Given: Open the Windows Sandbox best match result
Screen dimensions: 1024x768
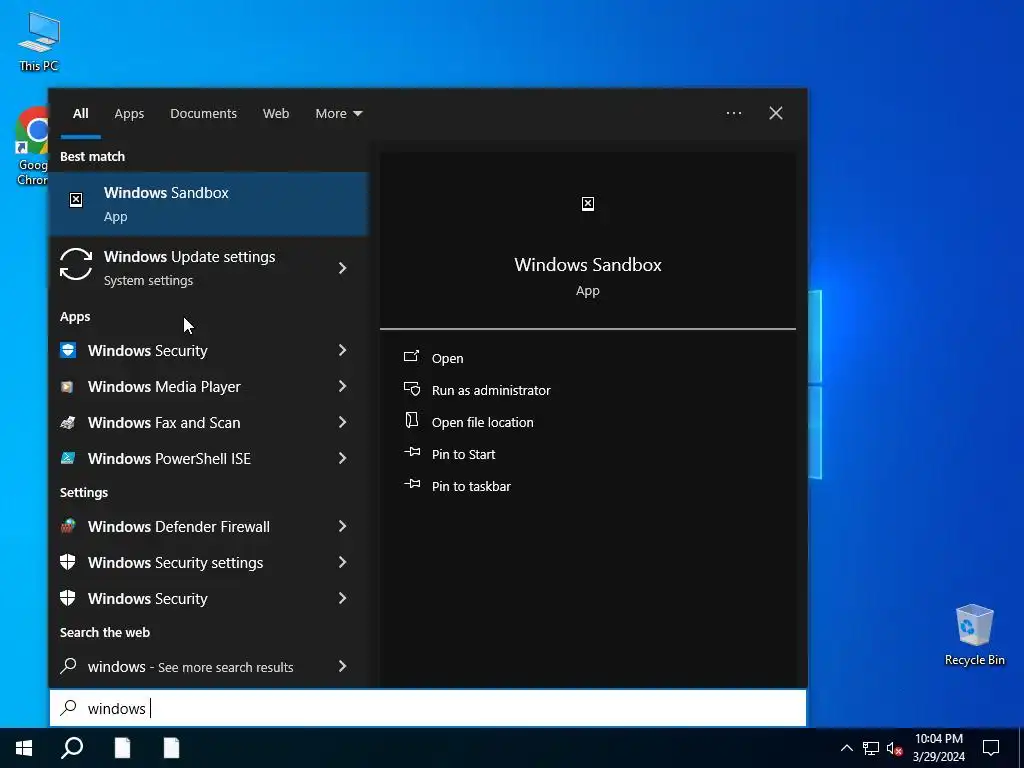Looking at the screenshot, I should (209, 204).
